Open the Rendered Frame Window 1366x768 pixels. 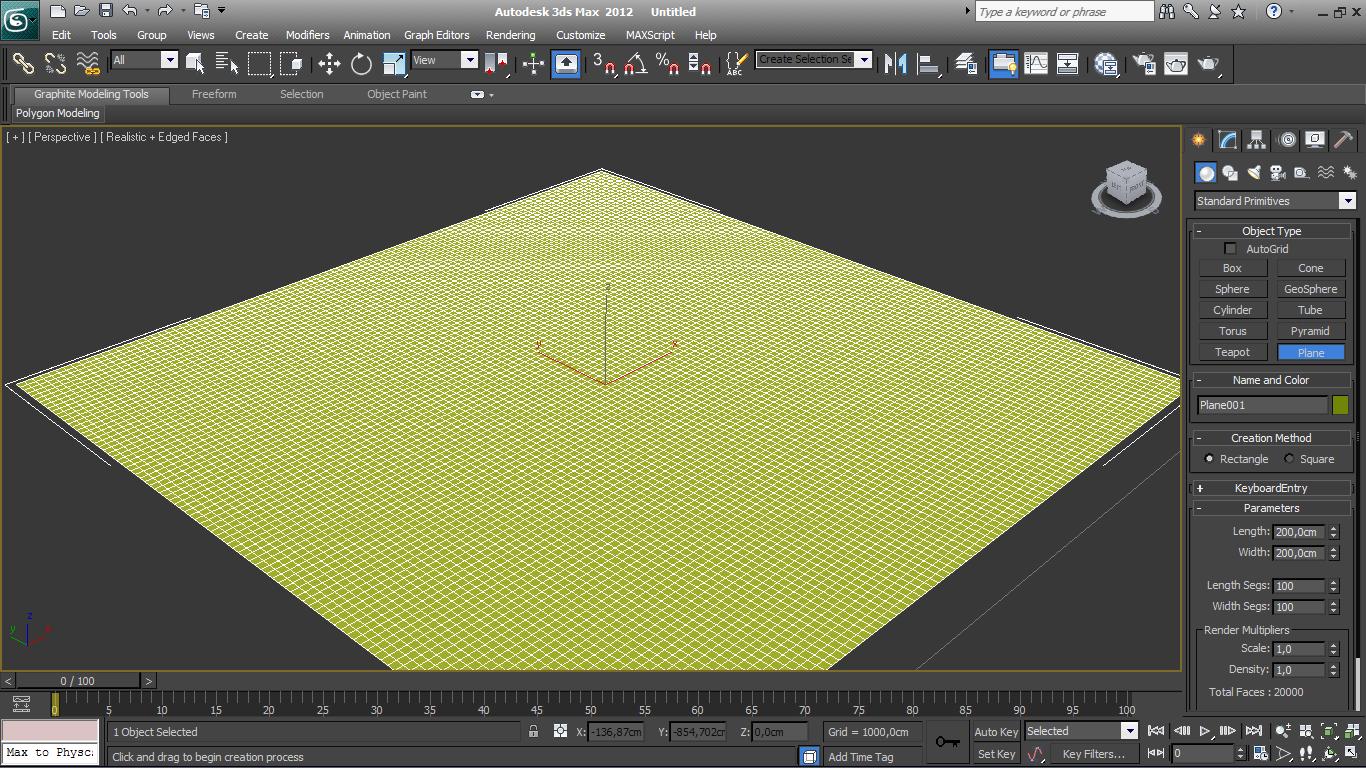tap(1176, 64)
